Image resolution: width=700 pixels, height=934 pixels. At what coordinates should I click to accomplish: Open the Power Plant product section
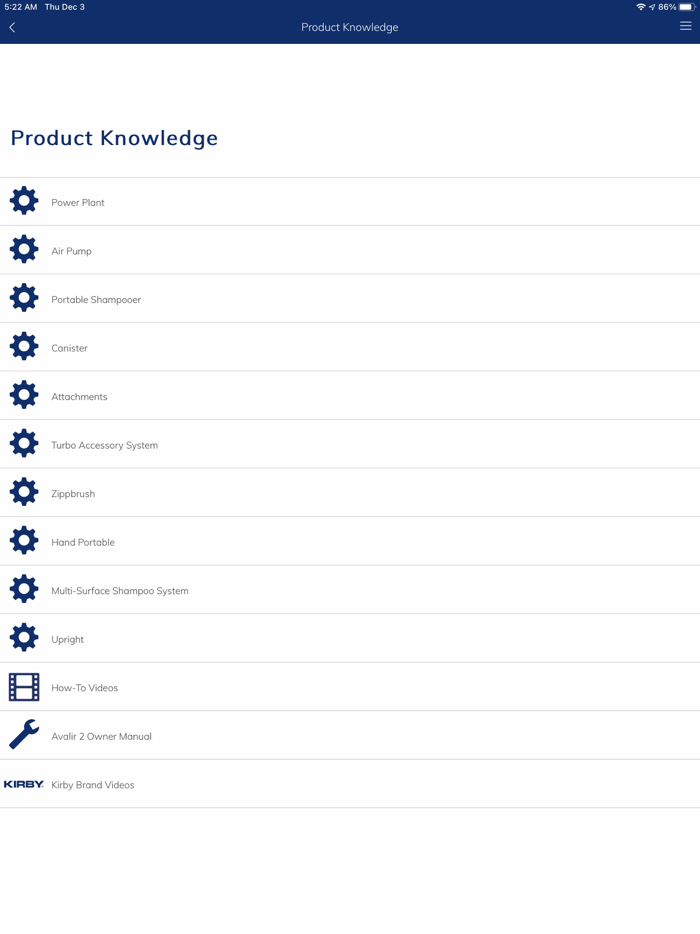click(x=24, y=200)
